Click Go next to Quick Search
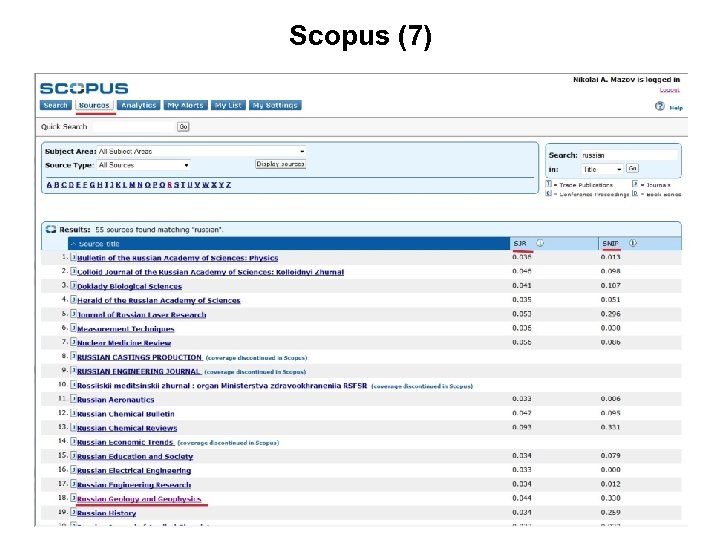The image size is (720, 540). [x=183, y=127]
